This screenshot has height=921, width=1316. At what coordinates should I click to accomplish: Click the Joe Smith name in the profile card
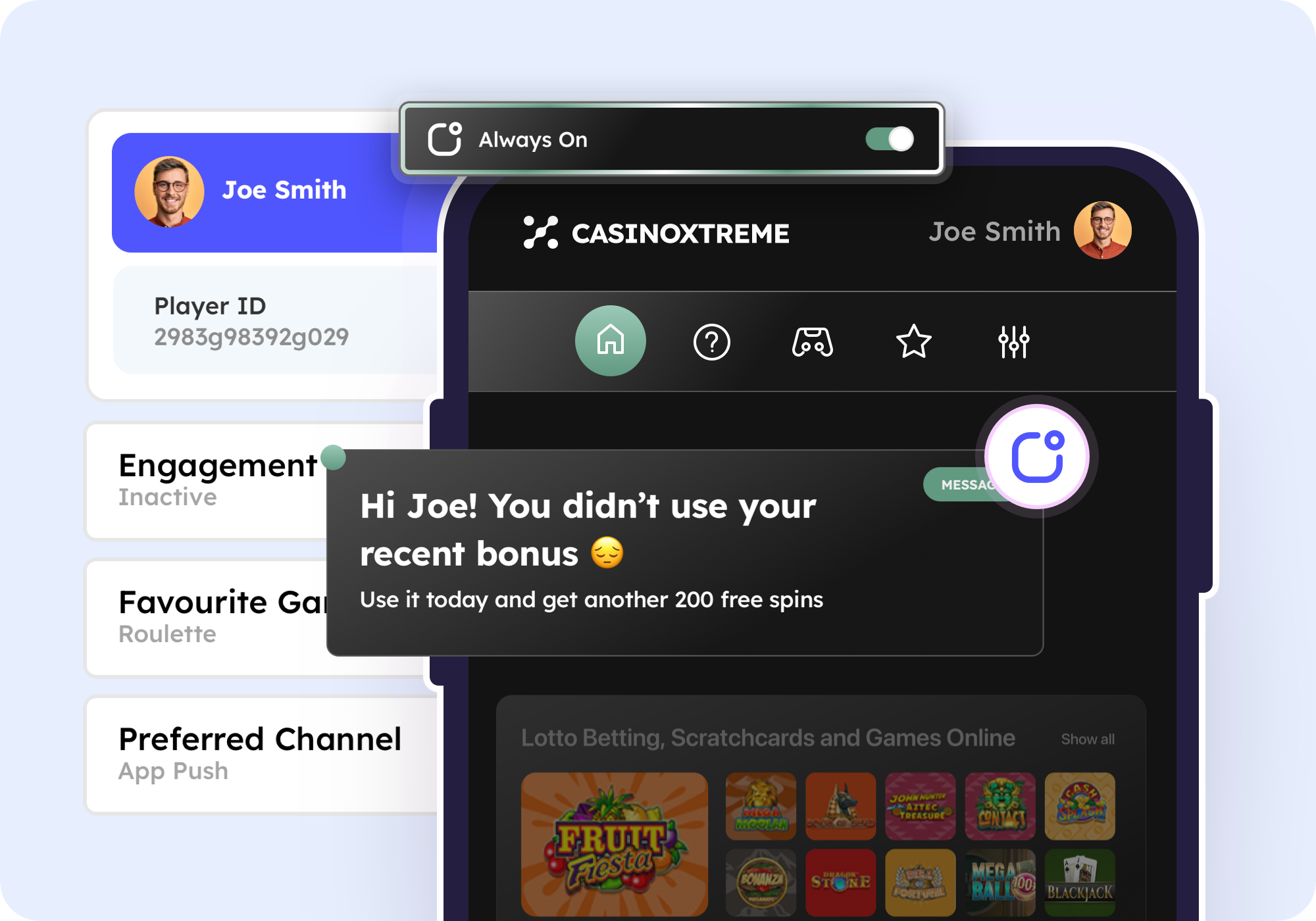coord(284,190)
